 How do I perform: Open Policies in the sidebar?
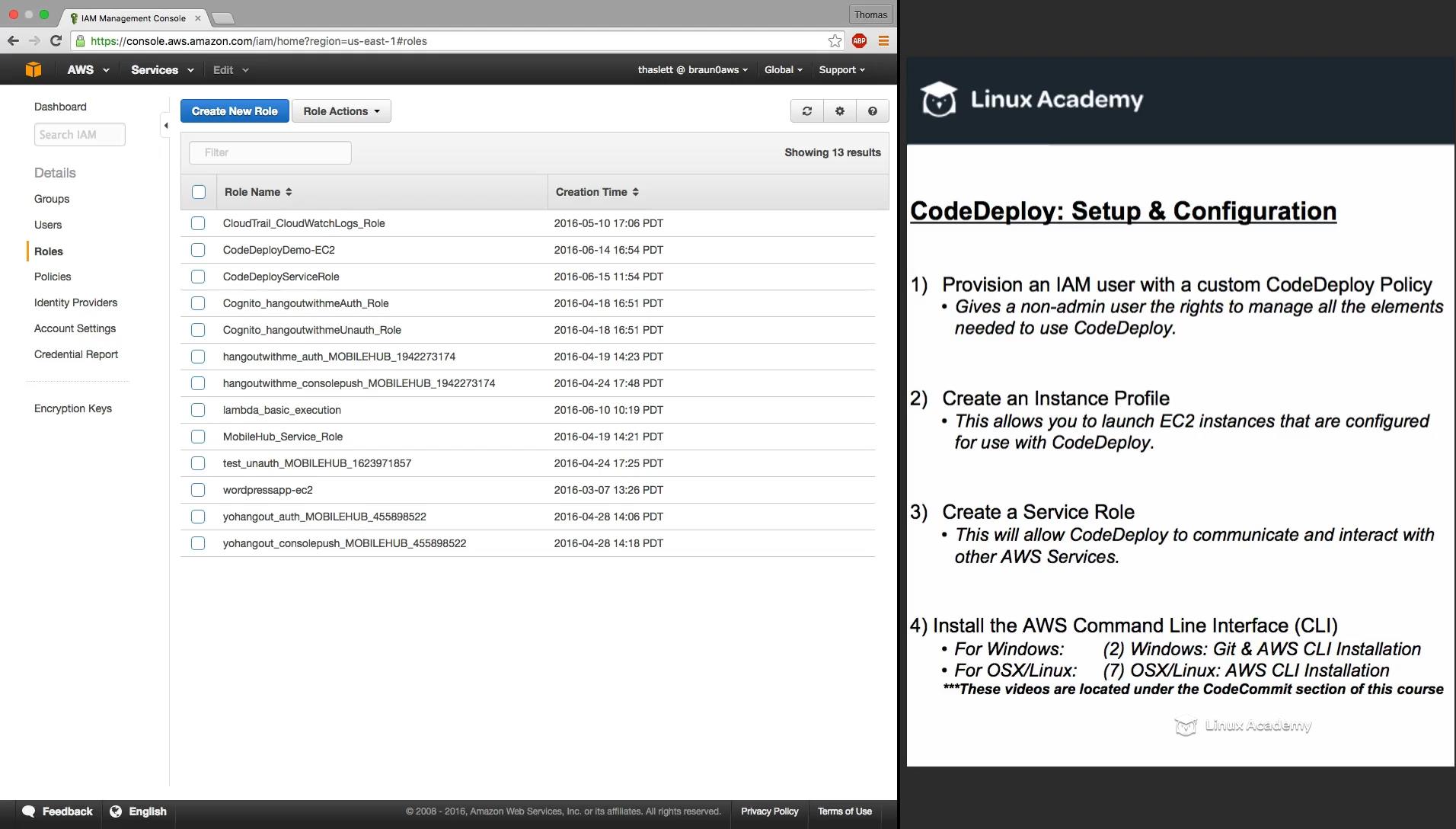click(53, 277)
